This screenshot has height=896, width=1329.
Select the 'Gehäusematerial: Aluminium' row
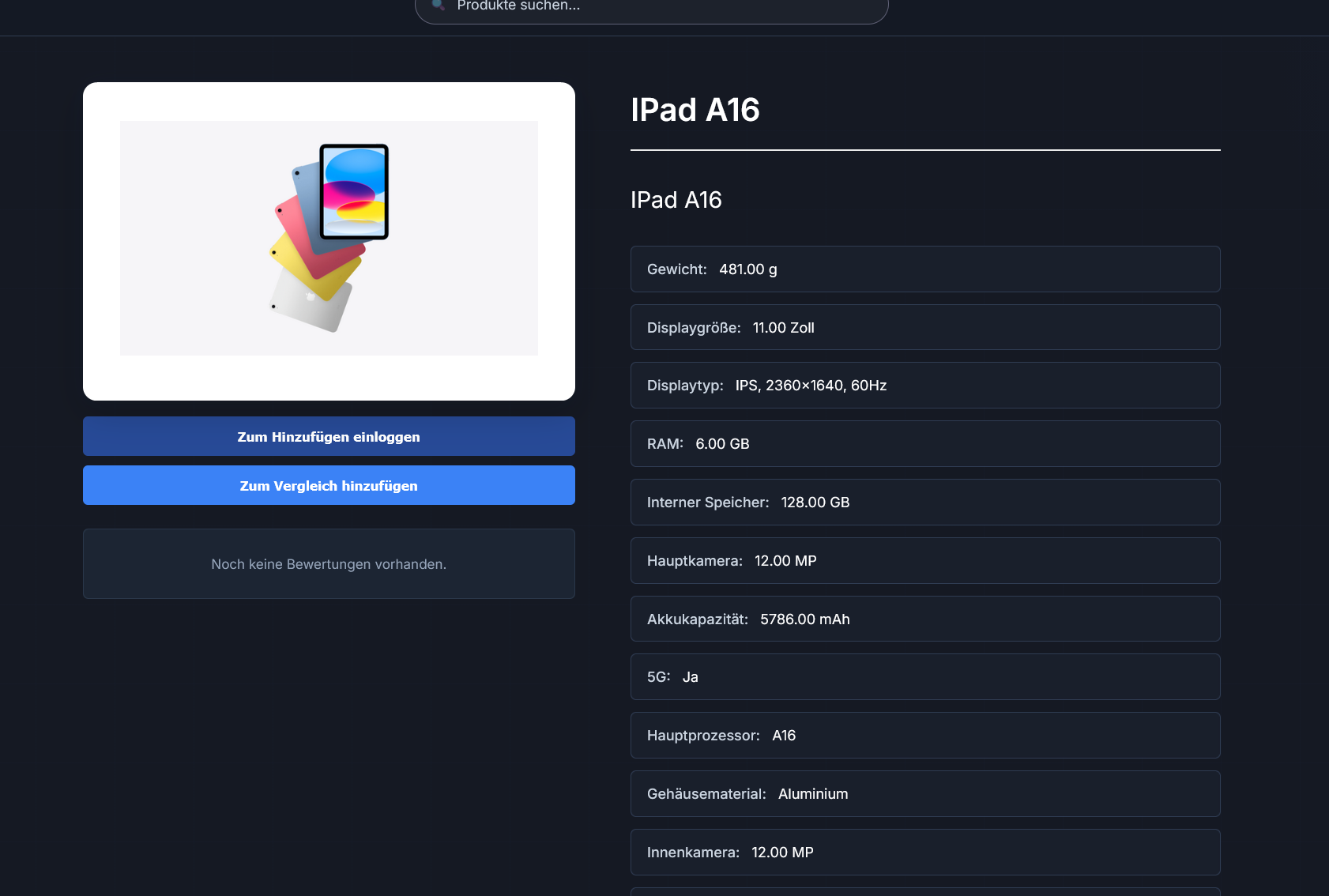(925, 794)
